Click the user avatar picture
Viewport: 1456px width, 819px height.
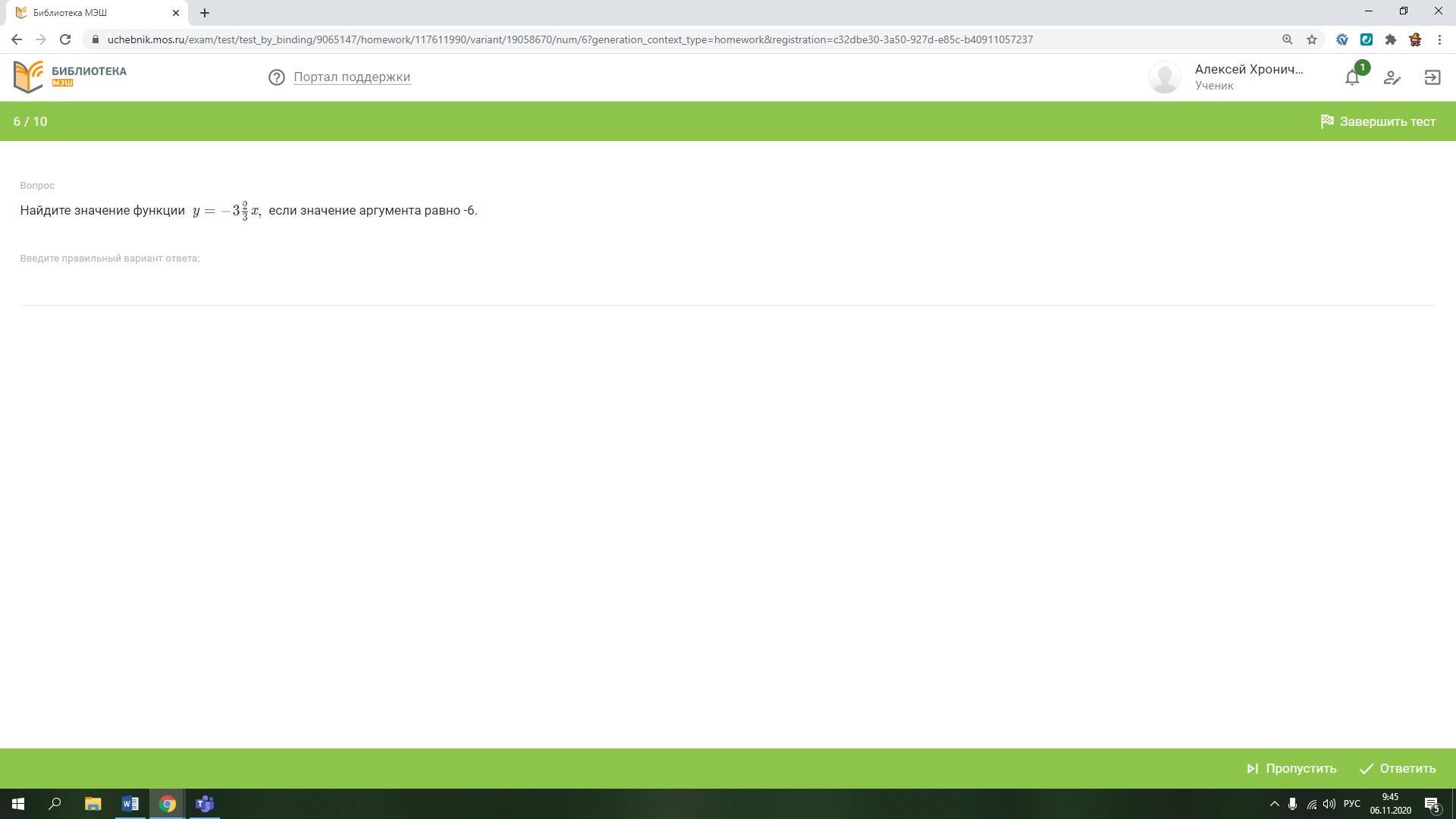click(1164, 77)
